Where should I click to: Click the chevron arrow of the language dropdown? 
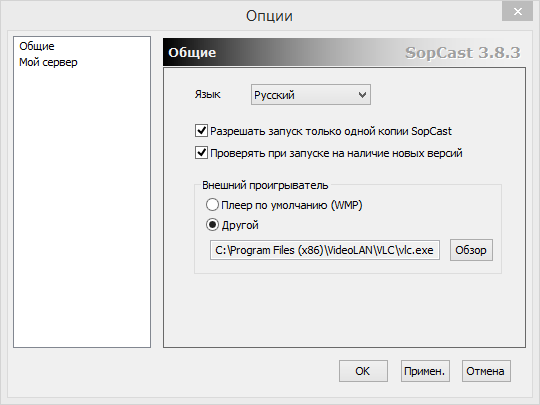coord(362,95)
